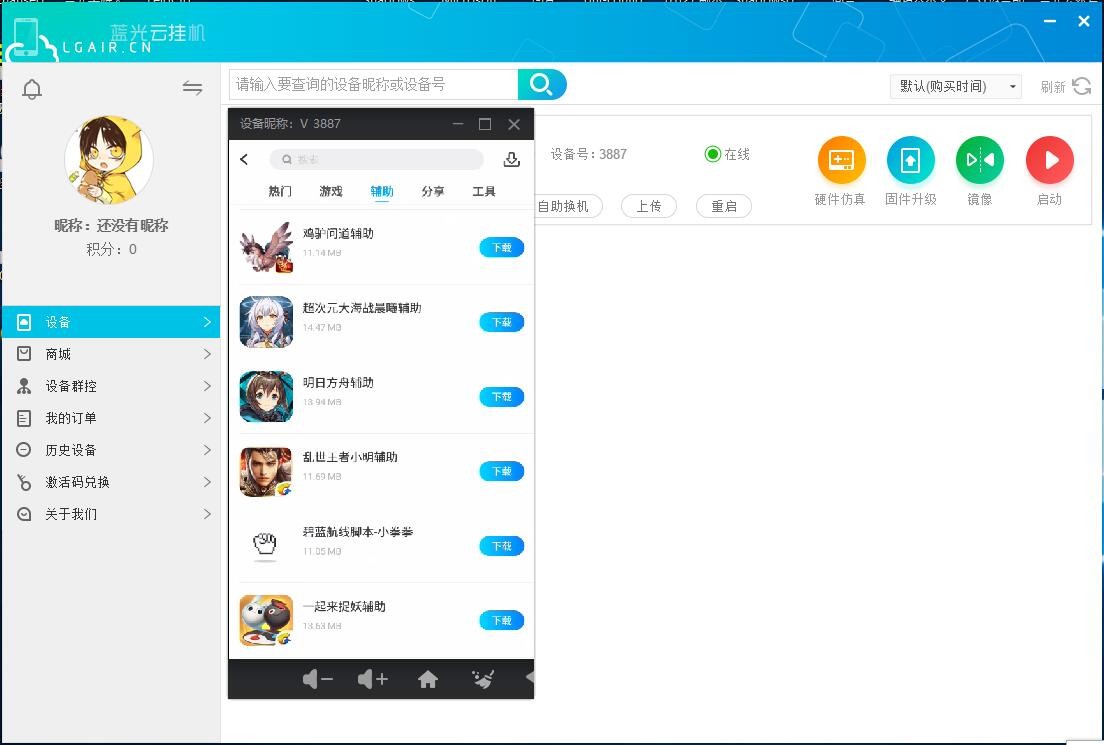
Task: Click the red 启动 start icon
Action: point(1049,160)
